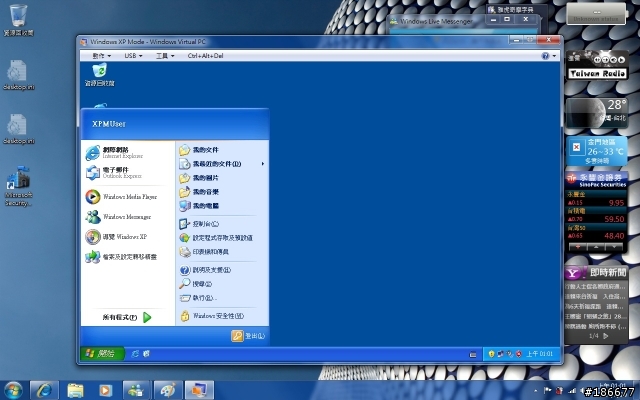Select the stock row priced 9.95
This screenshot has width=640, height=400.
coord(596,199)
